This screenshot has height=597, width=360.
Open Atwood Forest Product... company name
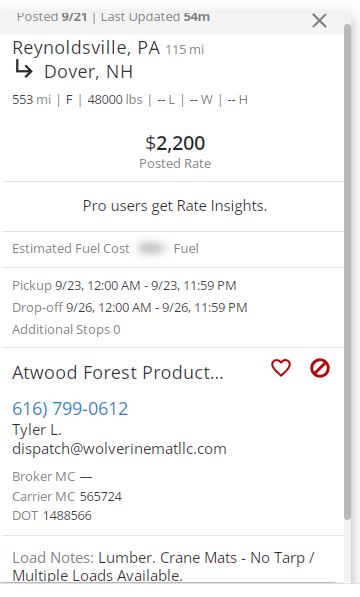coord(118,372)
